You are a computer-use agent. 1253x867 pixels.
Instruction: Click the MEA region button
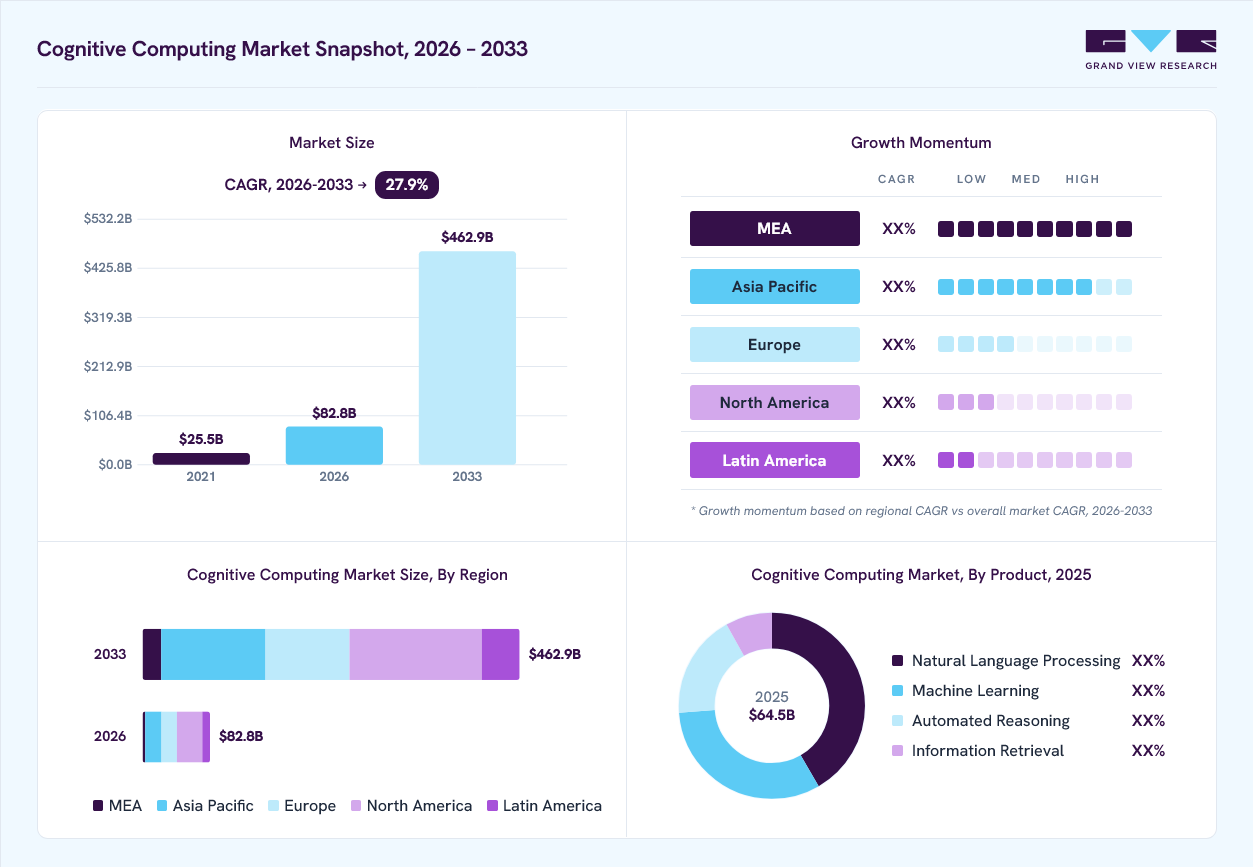pos(775,228)
